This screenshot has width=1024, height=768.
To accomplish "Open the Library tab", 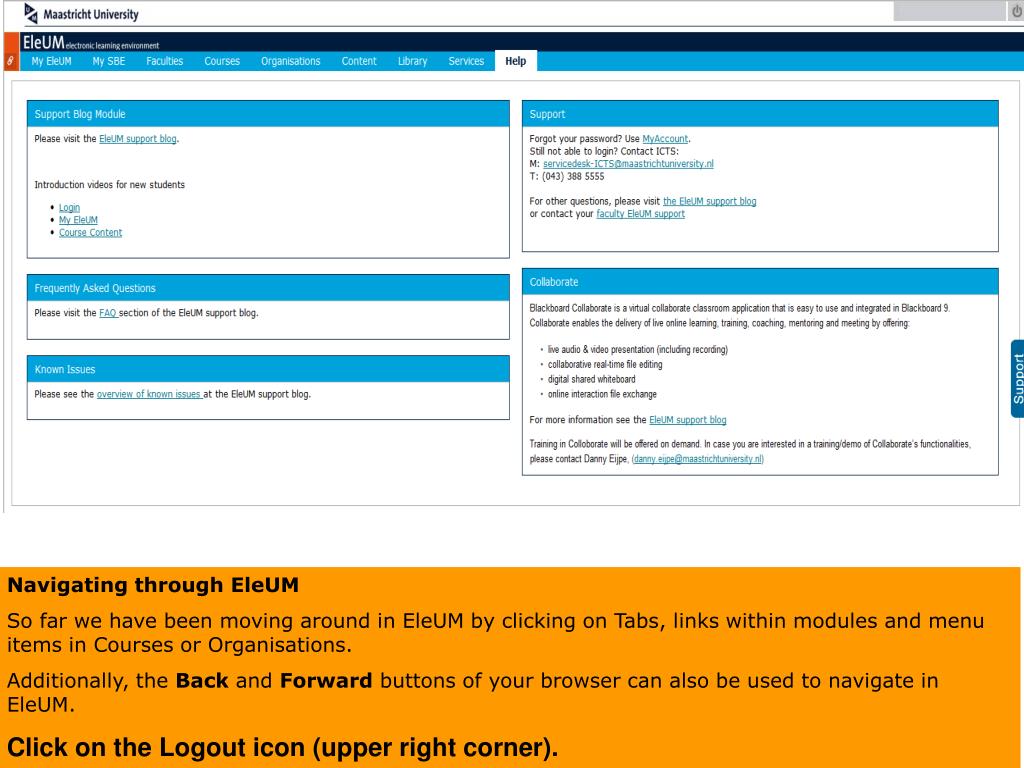I will pos(413,61).
